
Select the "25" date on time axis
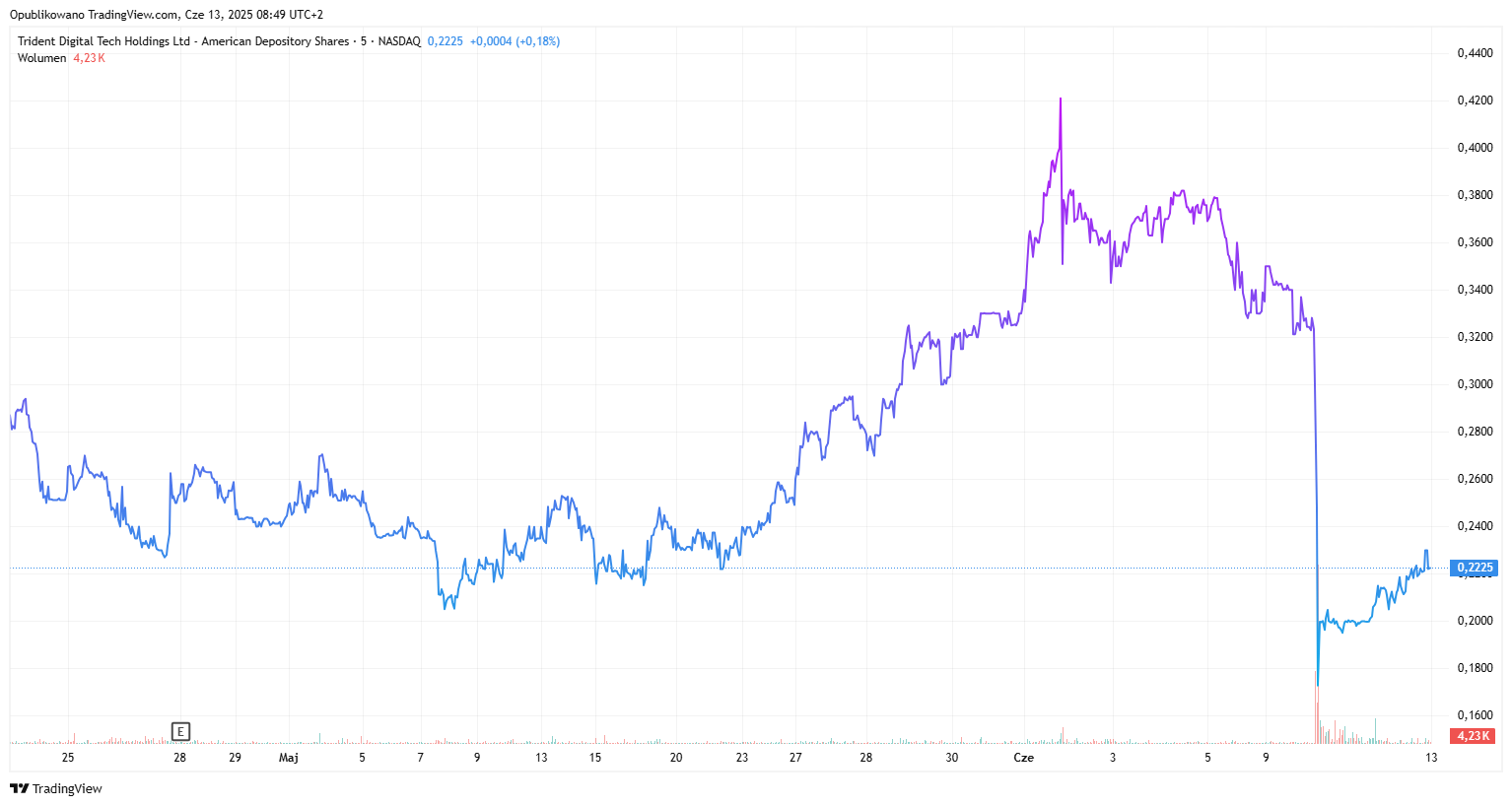[x=68, y=758]
